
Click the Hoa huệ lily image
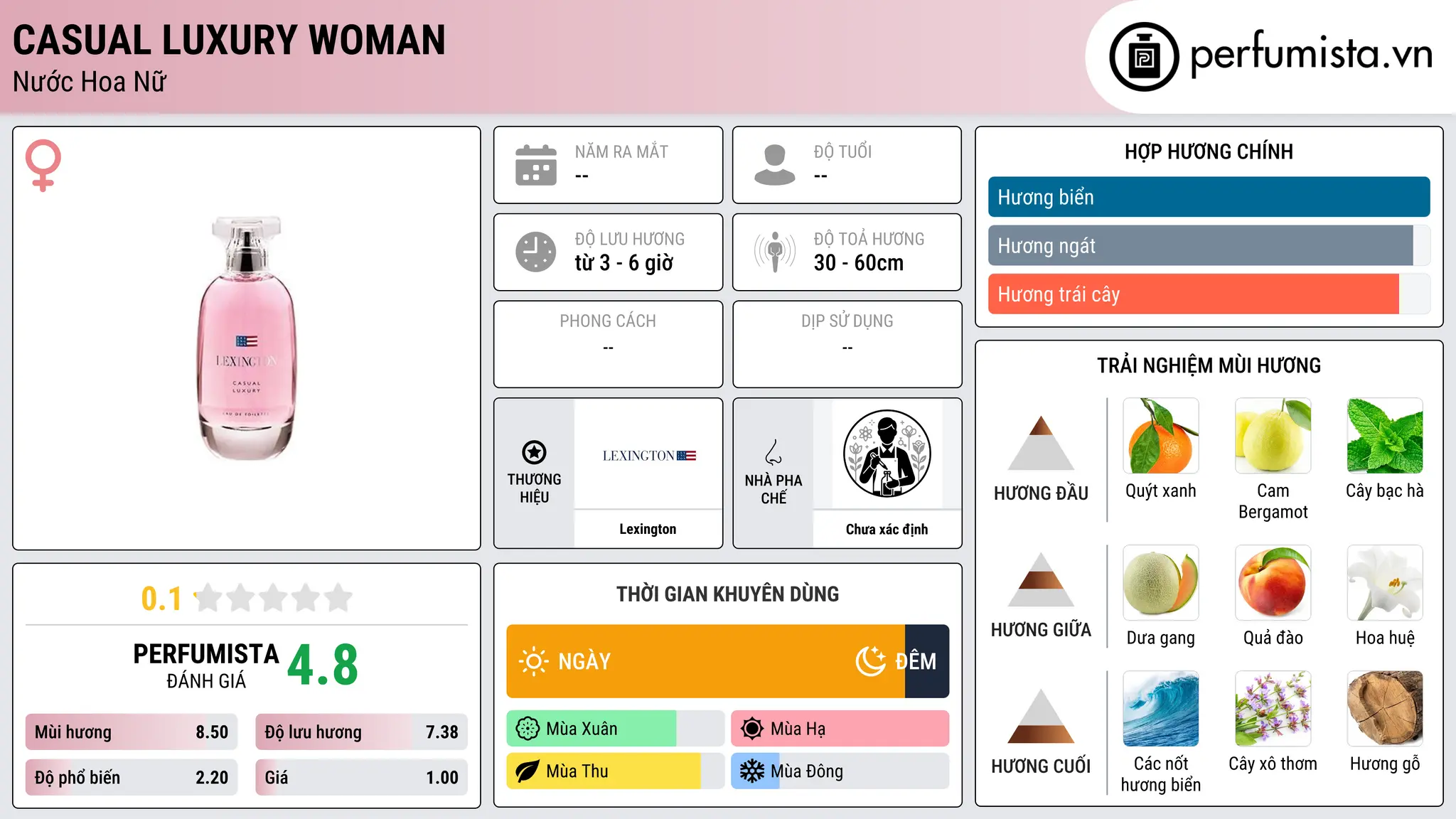[x=1385, y=583]
